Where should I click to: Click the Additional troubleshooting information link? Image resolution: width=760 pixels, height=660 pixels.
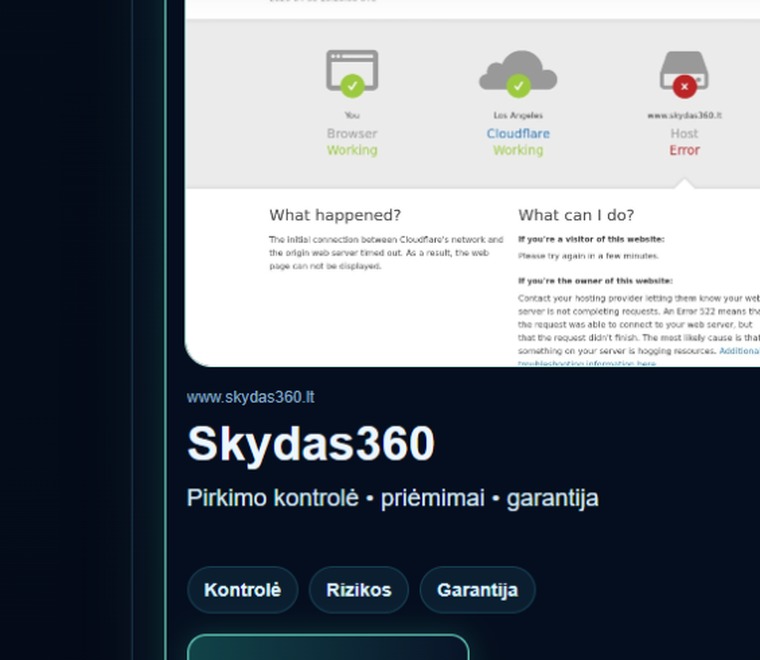[739, 351]
